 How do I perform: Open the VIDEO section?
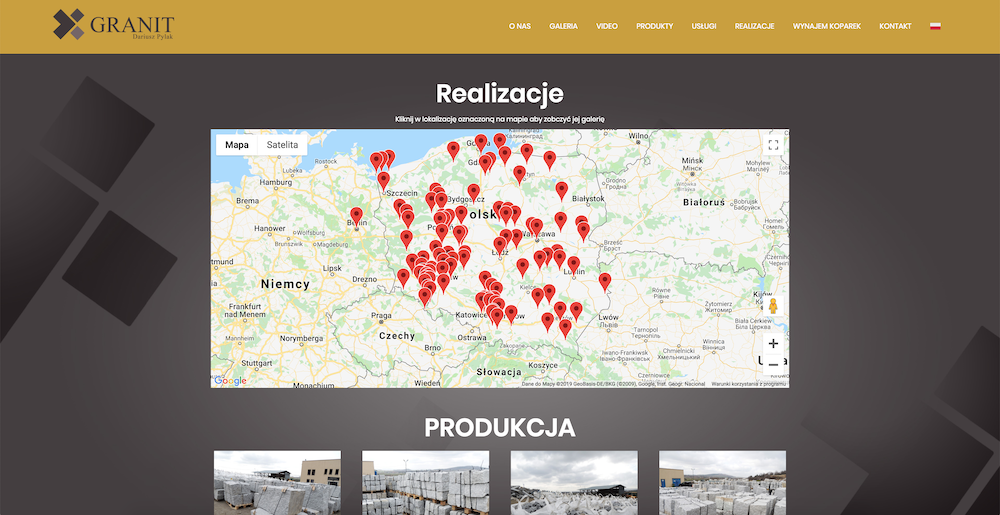(607, 26)
